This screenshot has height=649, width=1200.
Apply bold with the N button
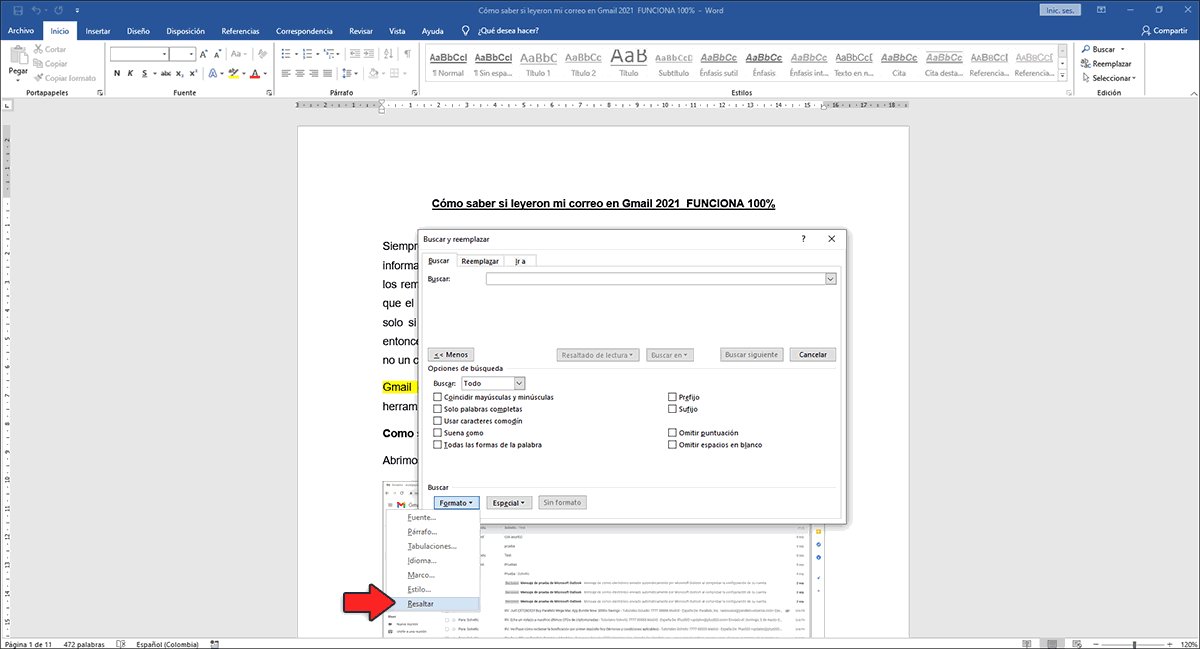point(117,73)
